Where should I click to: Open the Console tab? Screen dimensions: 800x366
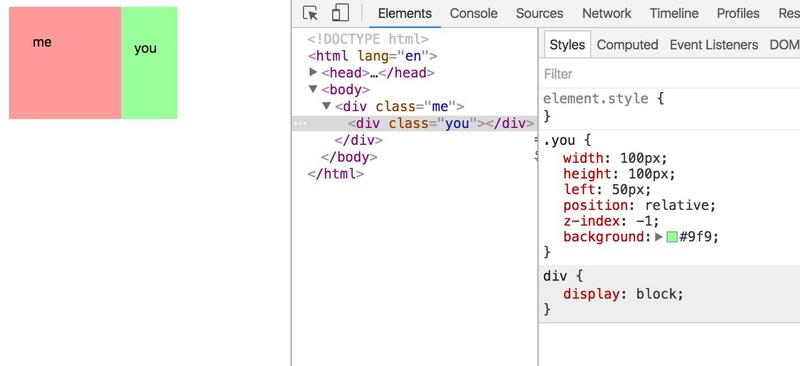[473, 13]
